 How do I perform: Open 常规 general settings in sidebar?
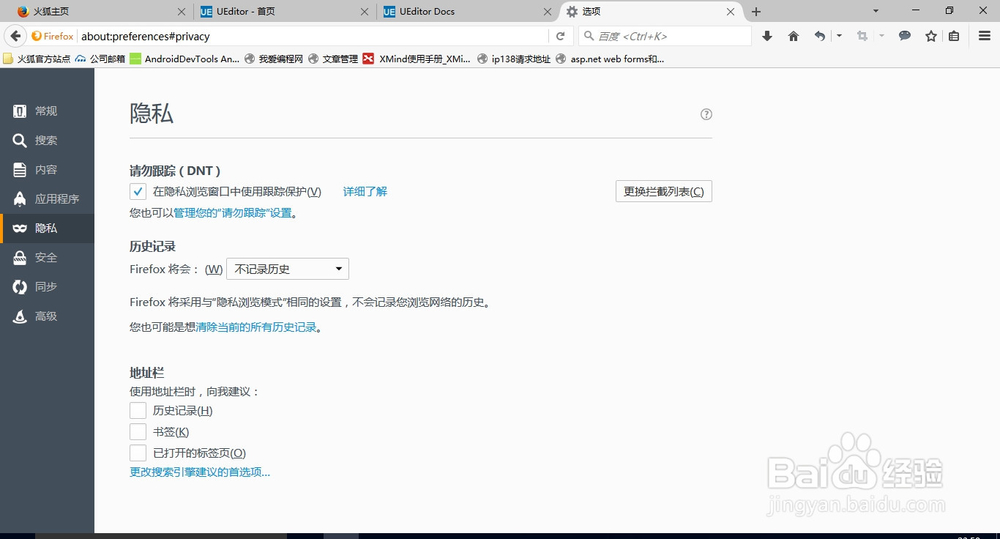coord(47,111)
